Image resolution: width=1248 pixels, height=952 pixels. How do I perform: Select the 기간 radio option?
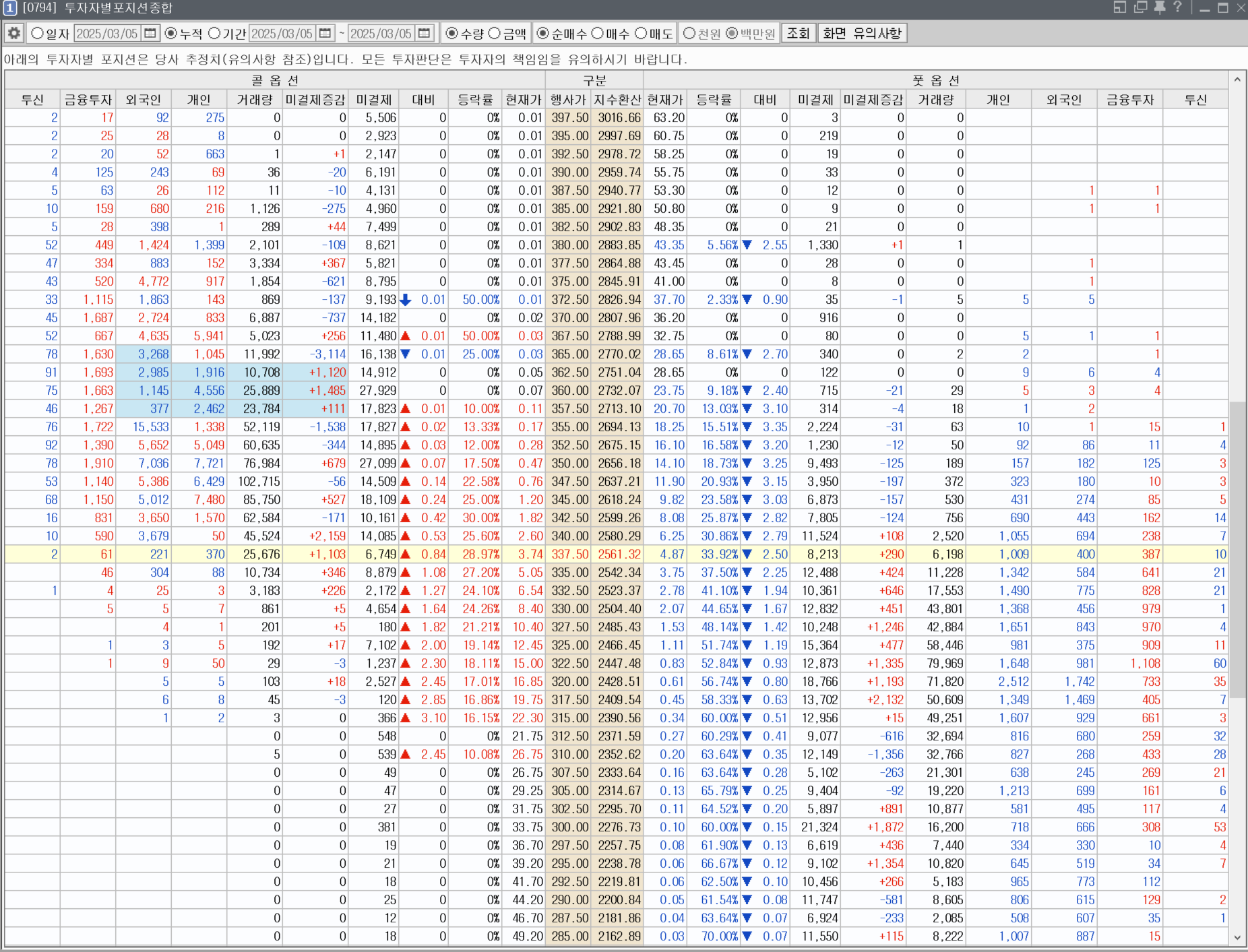click(214, 33)
